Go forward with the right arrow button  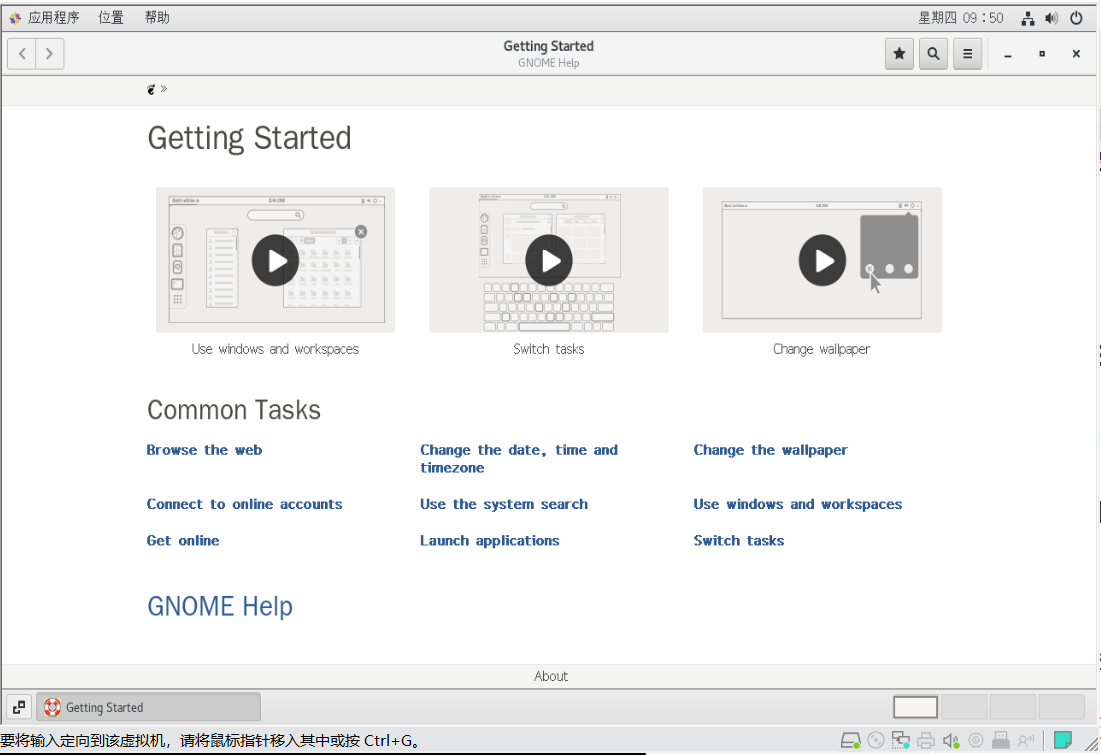tap(49, 53)
